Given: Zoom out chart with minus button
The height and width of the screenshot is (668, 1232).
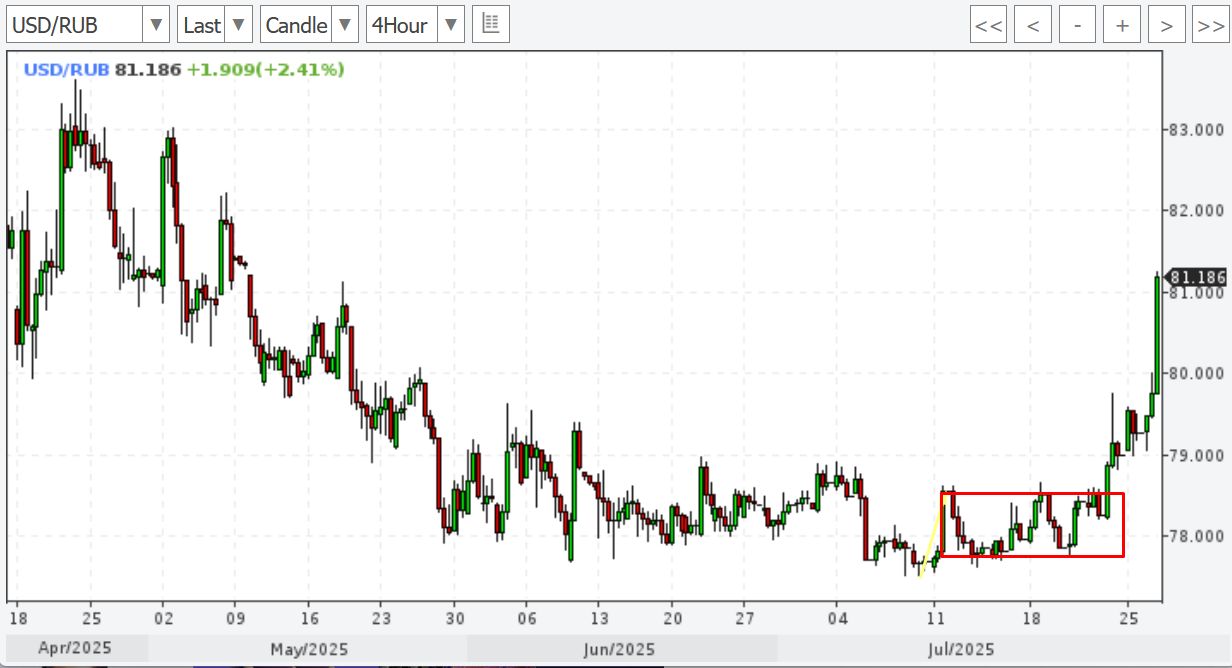Looking at the screenshot, I should click(x=1077, y=25).
